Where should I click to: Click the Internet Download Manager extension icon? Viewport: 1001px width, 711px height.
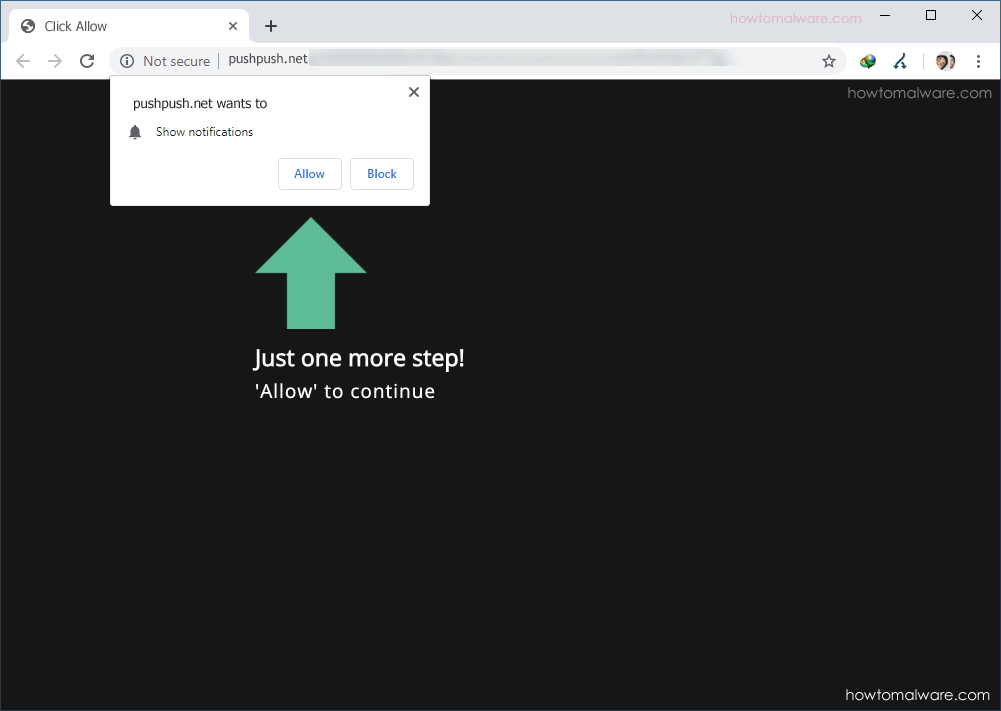(866, 61)
